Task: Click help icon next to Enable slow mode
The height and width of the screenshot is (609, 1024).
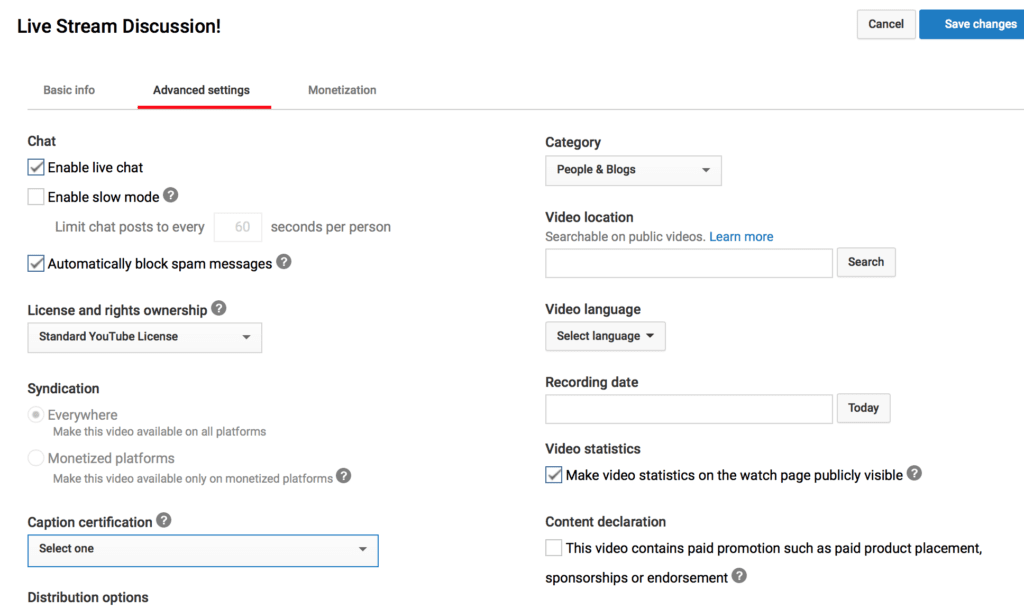Action: (171, 196)
